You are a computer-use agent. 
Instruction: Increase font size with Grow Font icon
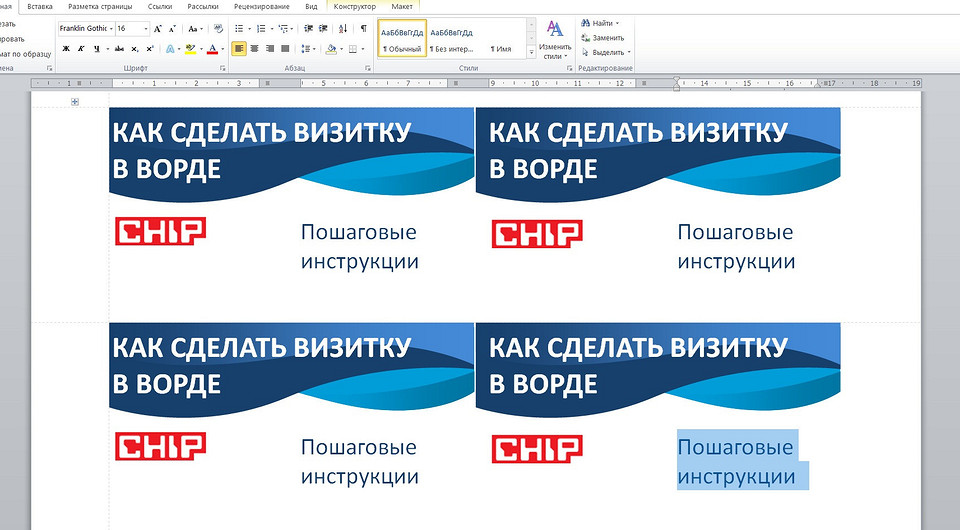(x=158, y=29)
